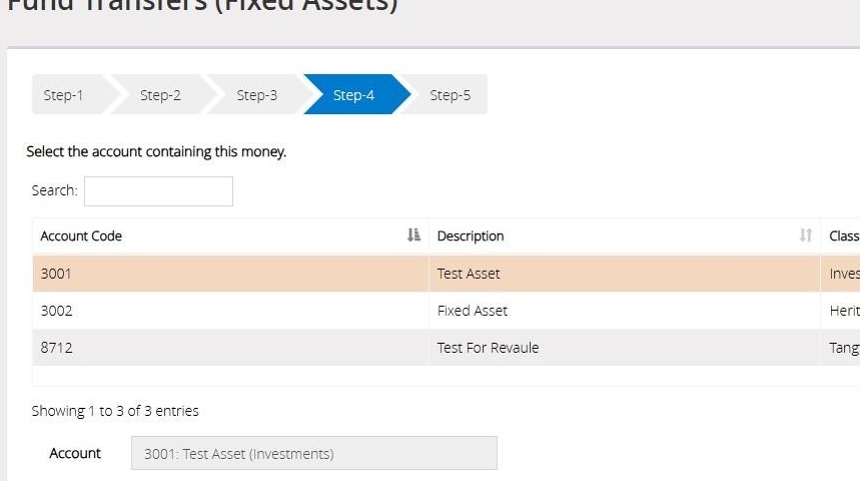Click the Description column sort icon
This screenshot has width=860, height=481.
pos(806,236)
